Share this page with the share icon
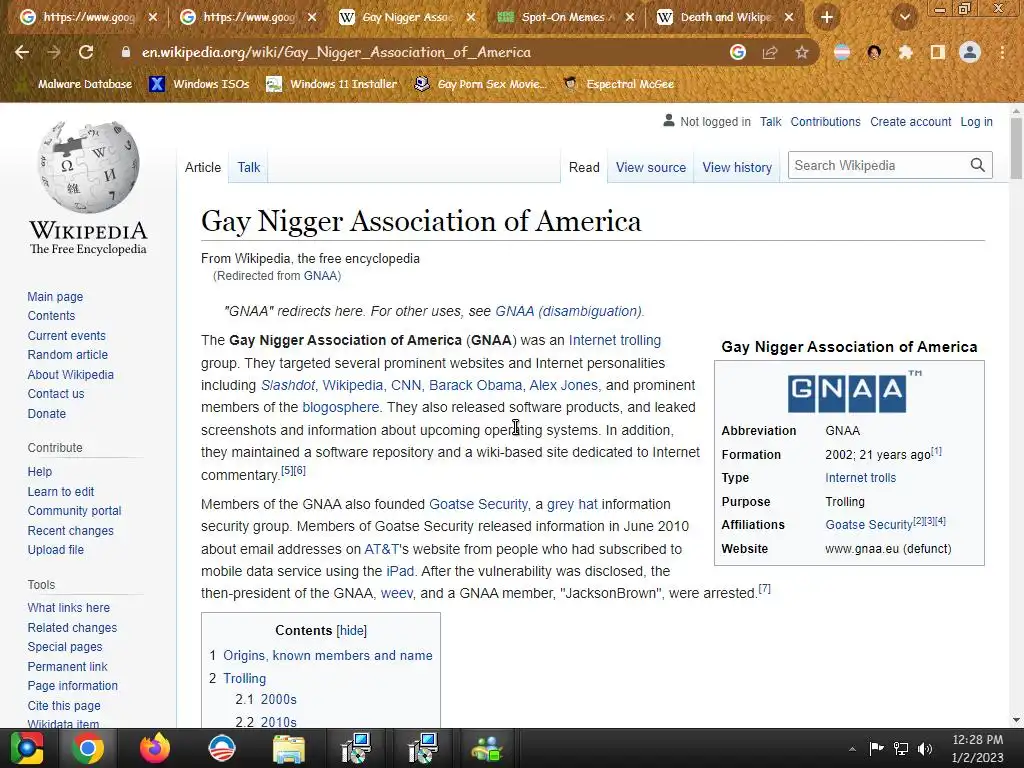The image size is (1024, 768). (770, 52)
